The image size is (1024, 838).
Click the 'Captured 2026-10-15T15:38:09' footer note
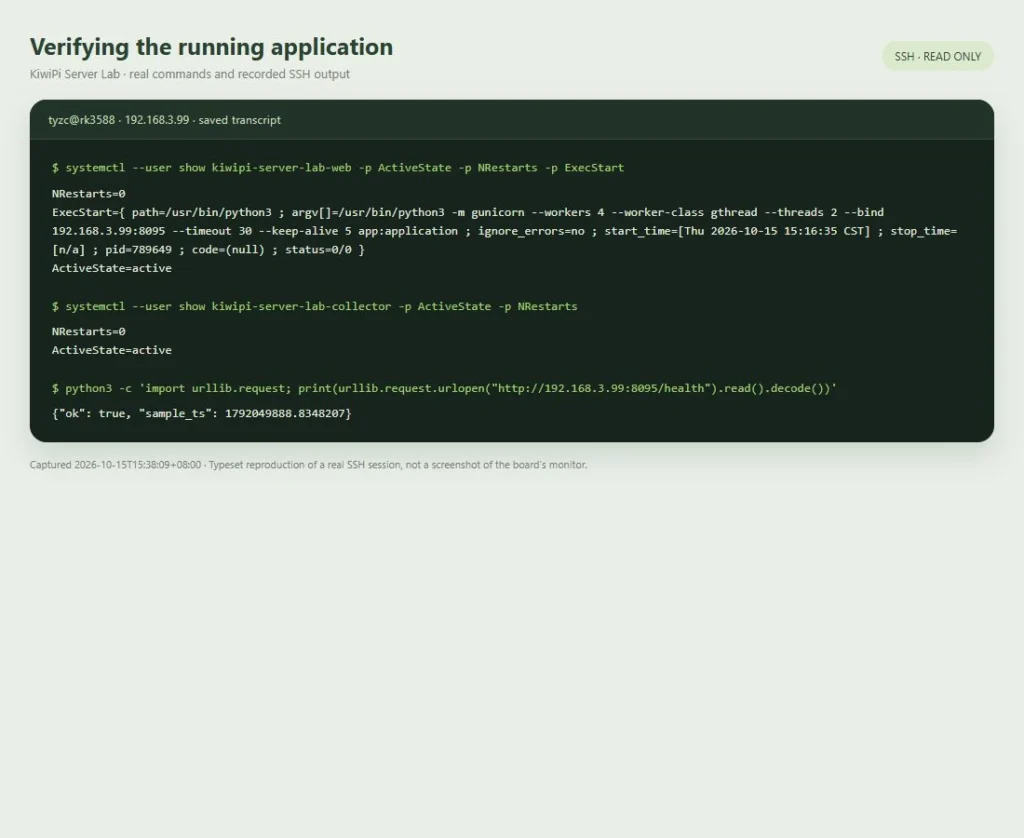[308, 465]
